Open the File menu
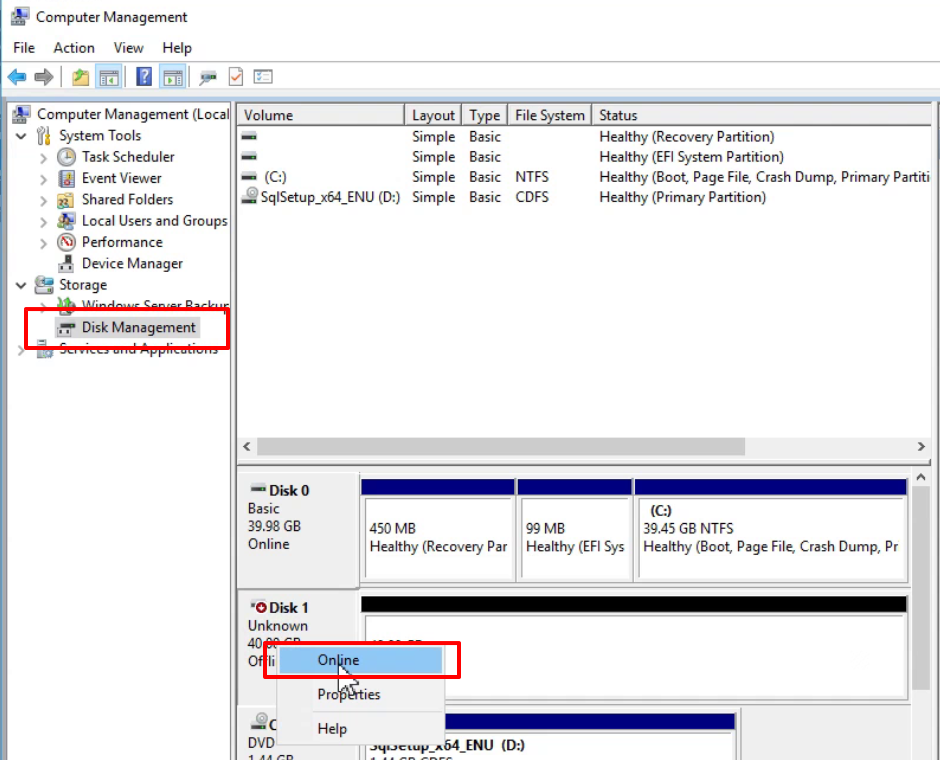 tap(24, 48)
